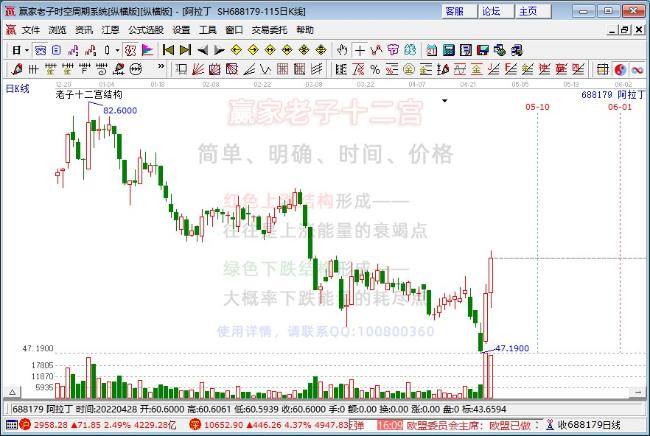Toggle the red patterned 纹 icon button
650x436 pixels.
(130, 50)
